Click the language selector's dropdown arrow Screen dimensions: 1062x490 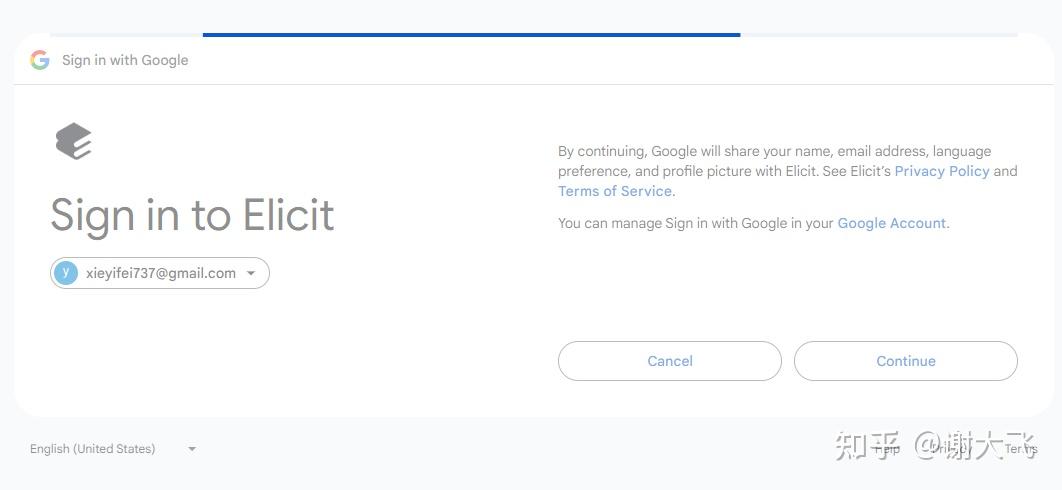tap(192, 449)
